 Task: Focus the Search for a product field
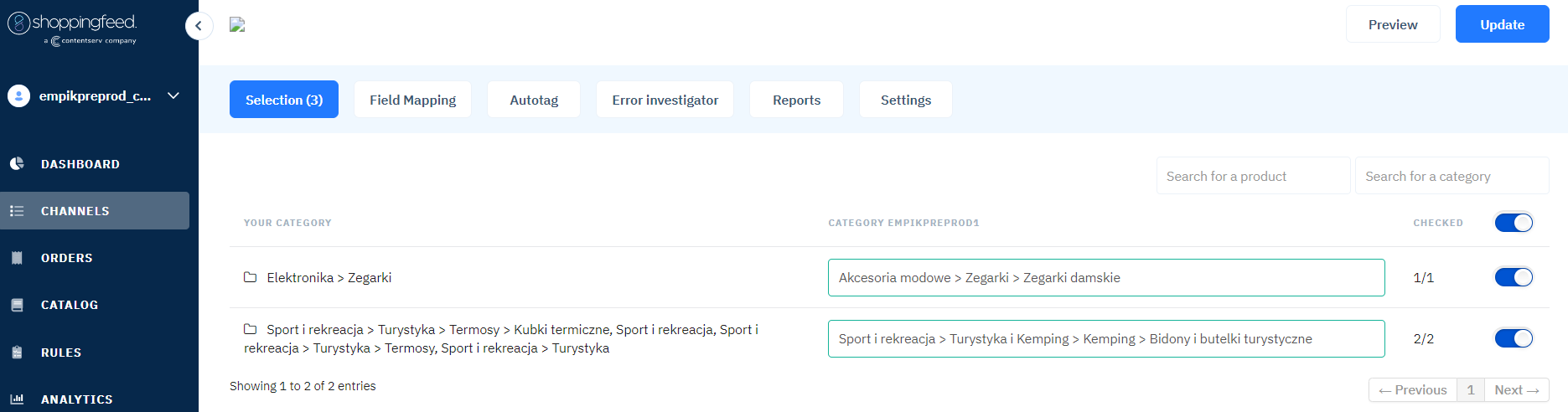tap(1253, 176)
